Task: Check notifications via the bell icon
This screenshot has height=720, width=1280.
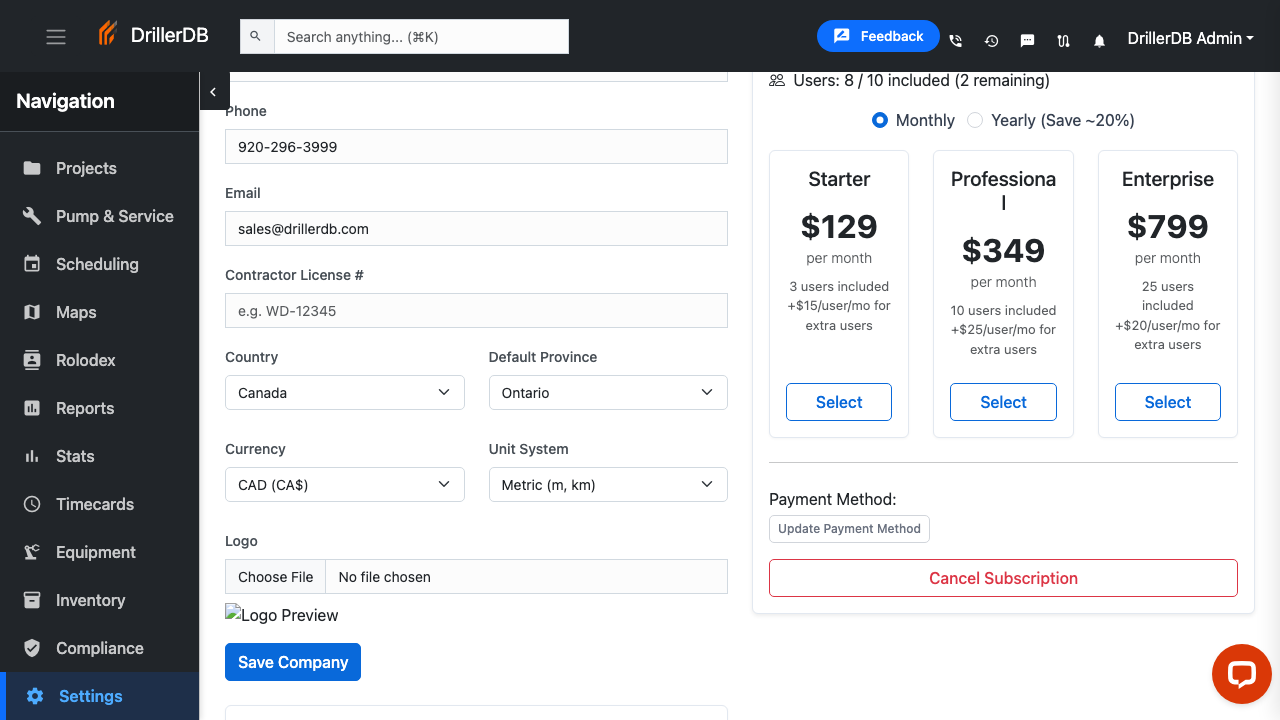Action: click(1099, 40)
